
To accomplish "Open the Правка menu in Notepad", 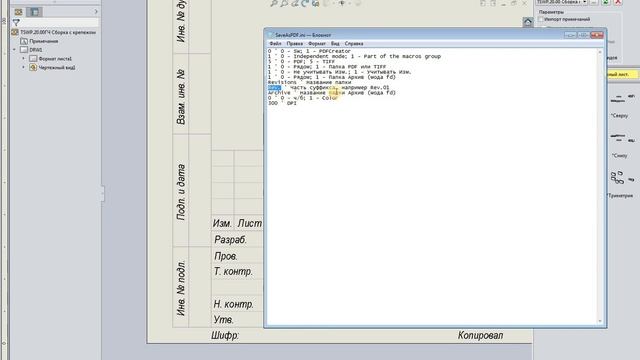I will [294, 44].
